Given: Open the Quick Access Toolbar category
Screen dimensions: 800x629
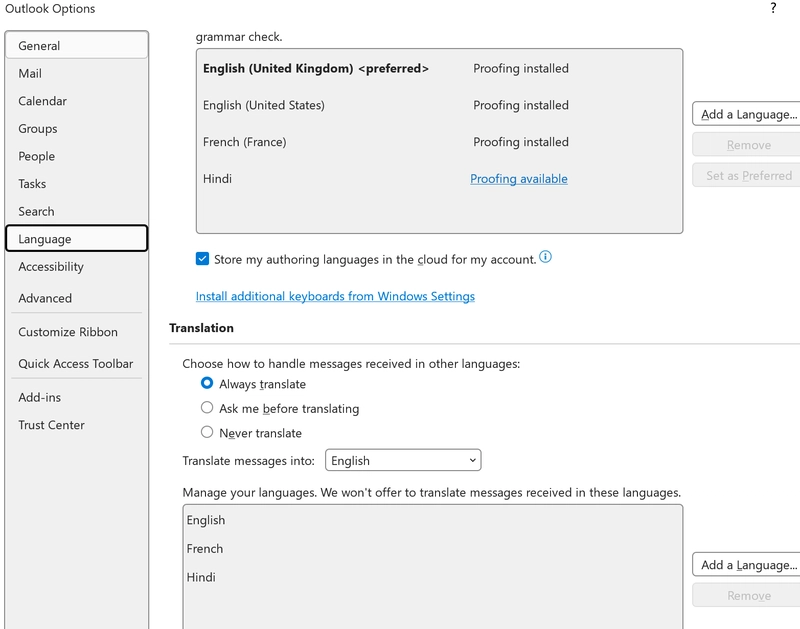Looking at the screenshot, I should tap(76, 364).
